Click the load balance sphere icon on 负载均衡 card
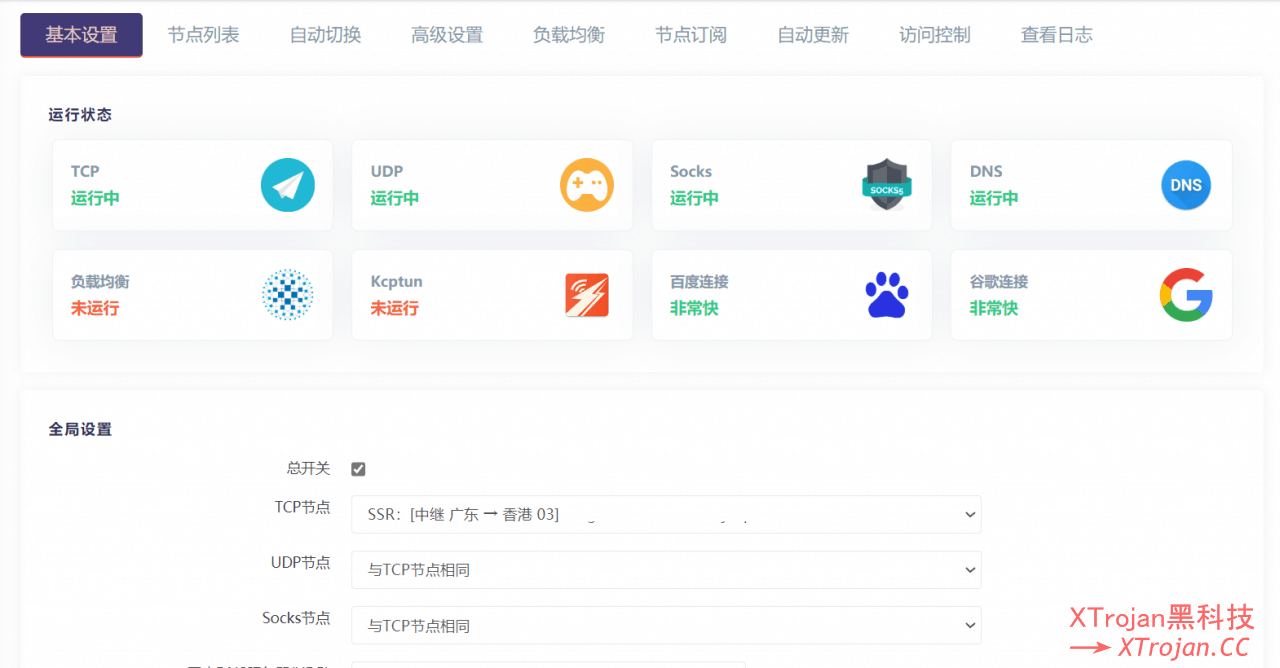Viewport: 1280px width, 668px height. coord(288,295)
